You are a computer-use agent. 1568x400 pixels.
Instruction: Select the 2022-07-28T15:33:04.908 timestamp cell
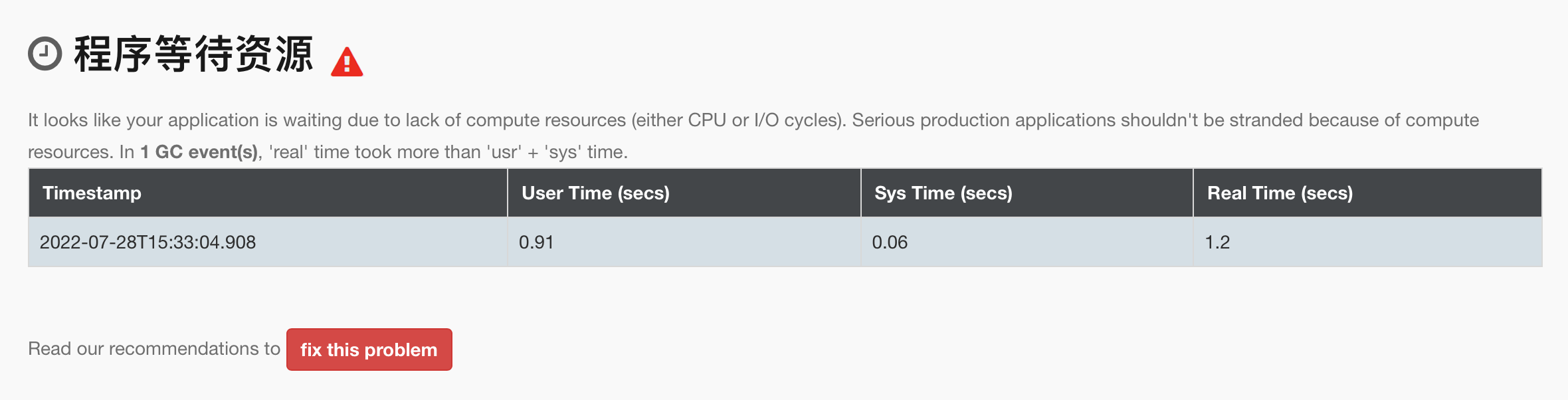pyautogui.click(x=268, y=242)
